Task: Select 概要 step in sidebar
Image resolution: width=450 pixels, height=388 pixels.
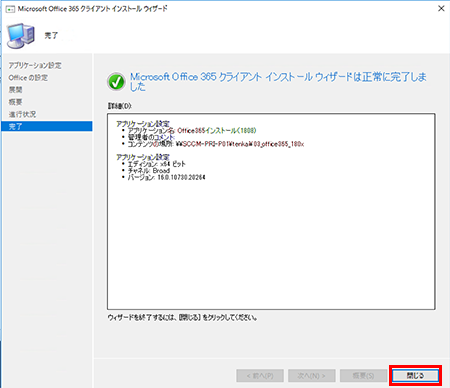Action: [15, 102]
